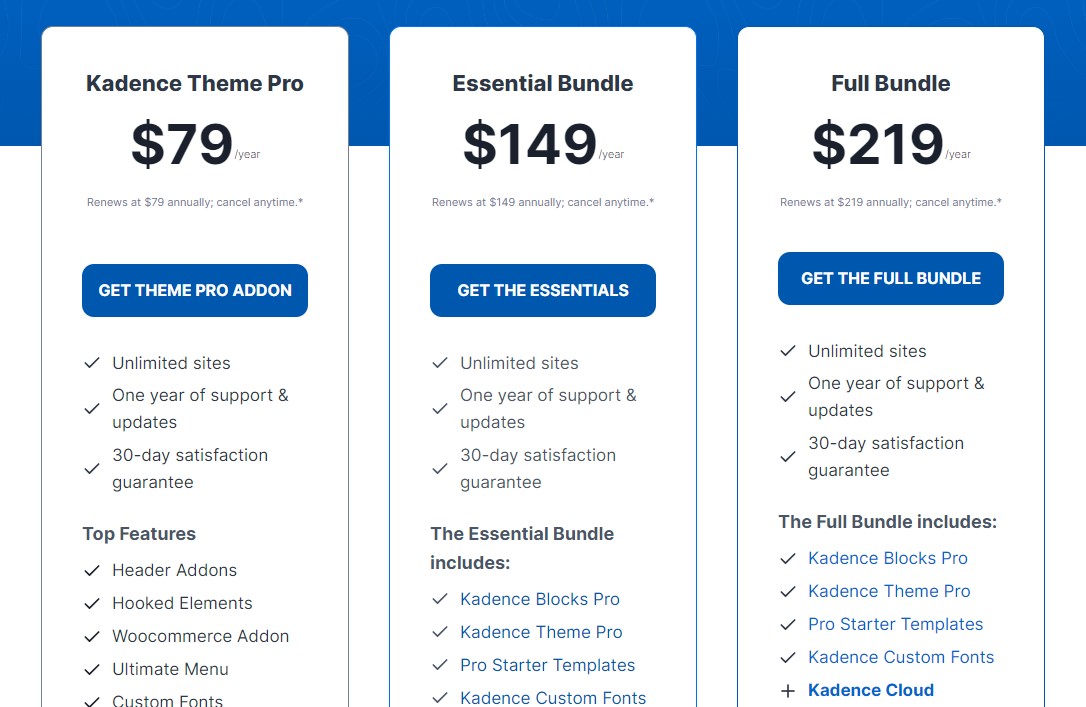Click checkmark icon beside Header Addons

click(91, 571)
